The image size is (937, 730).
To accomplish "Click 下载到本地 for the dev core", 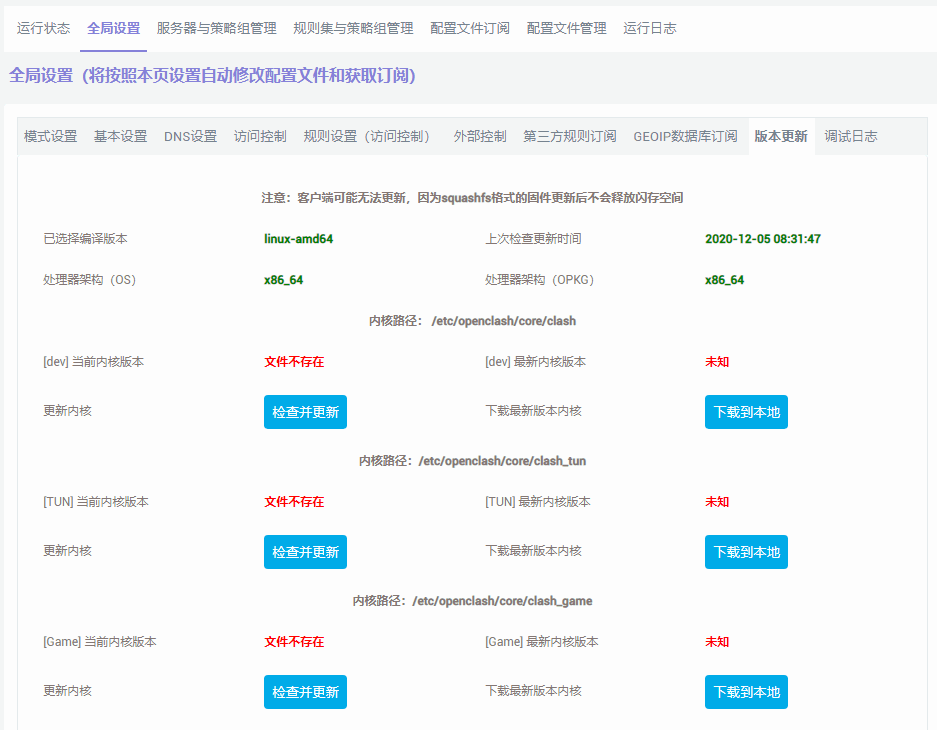I will [x=746, y=412].
